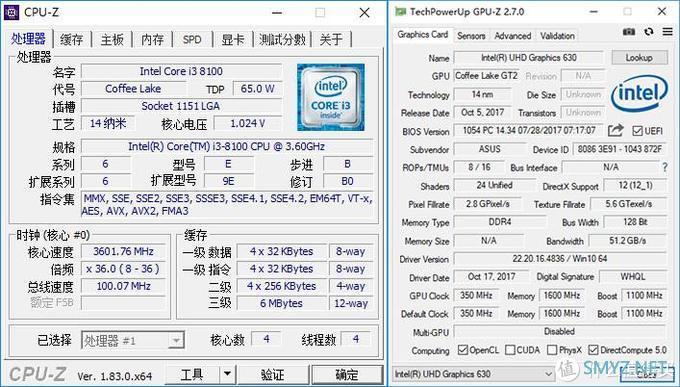Click the Memory Type value DDR4
680x387 pixels.
pyautogui.click(x=500, y=222)
